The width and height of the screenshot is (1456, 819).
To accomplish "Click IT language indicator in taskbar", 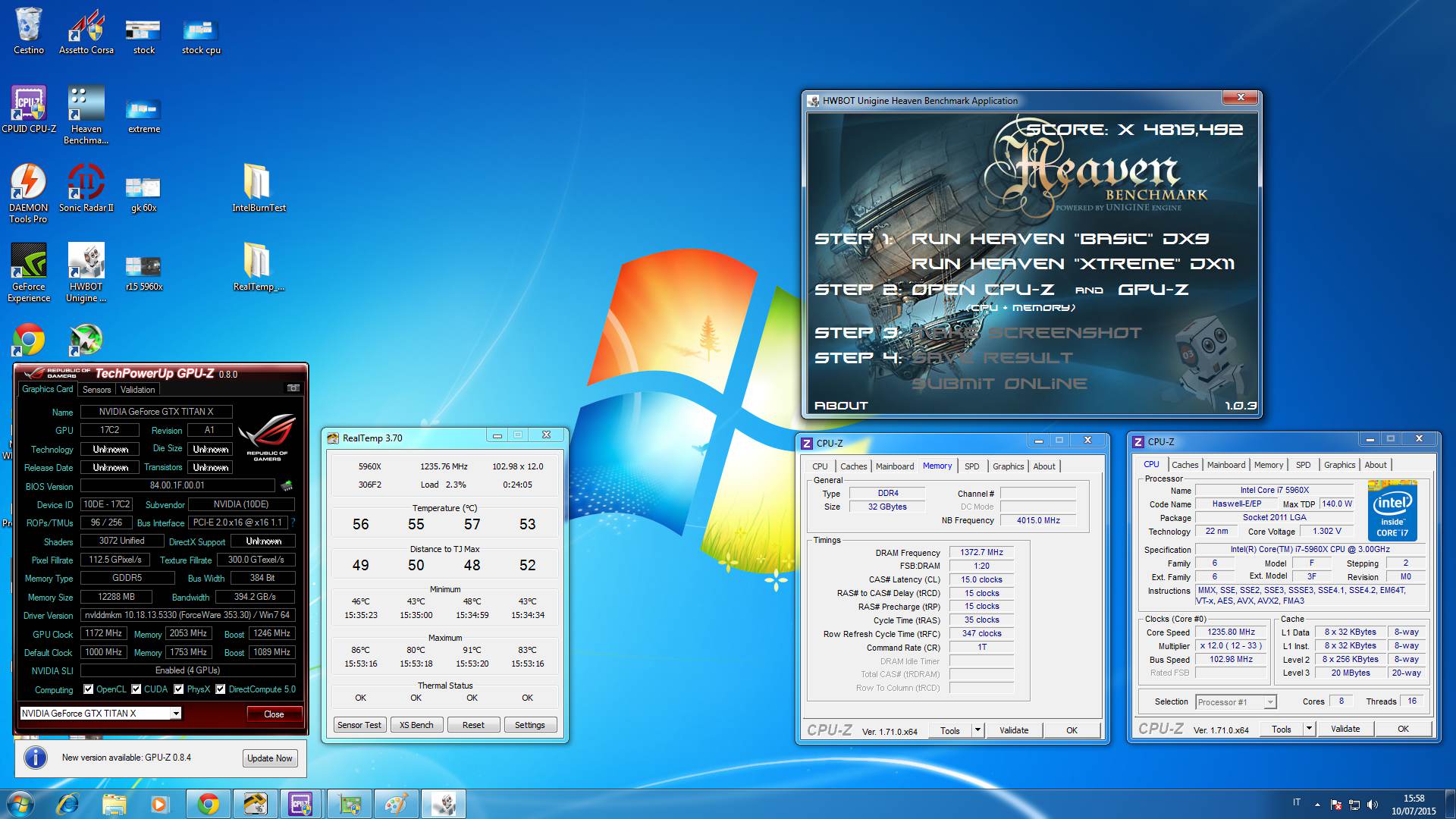I will [x=1297, y=802].
